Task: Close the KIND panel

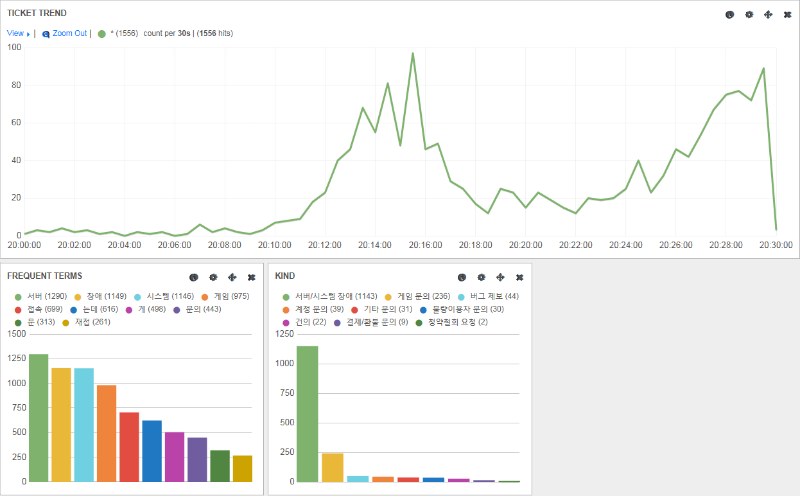Action: click(519, 277)
